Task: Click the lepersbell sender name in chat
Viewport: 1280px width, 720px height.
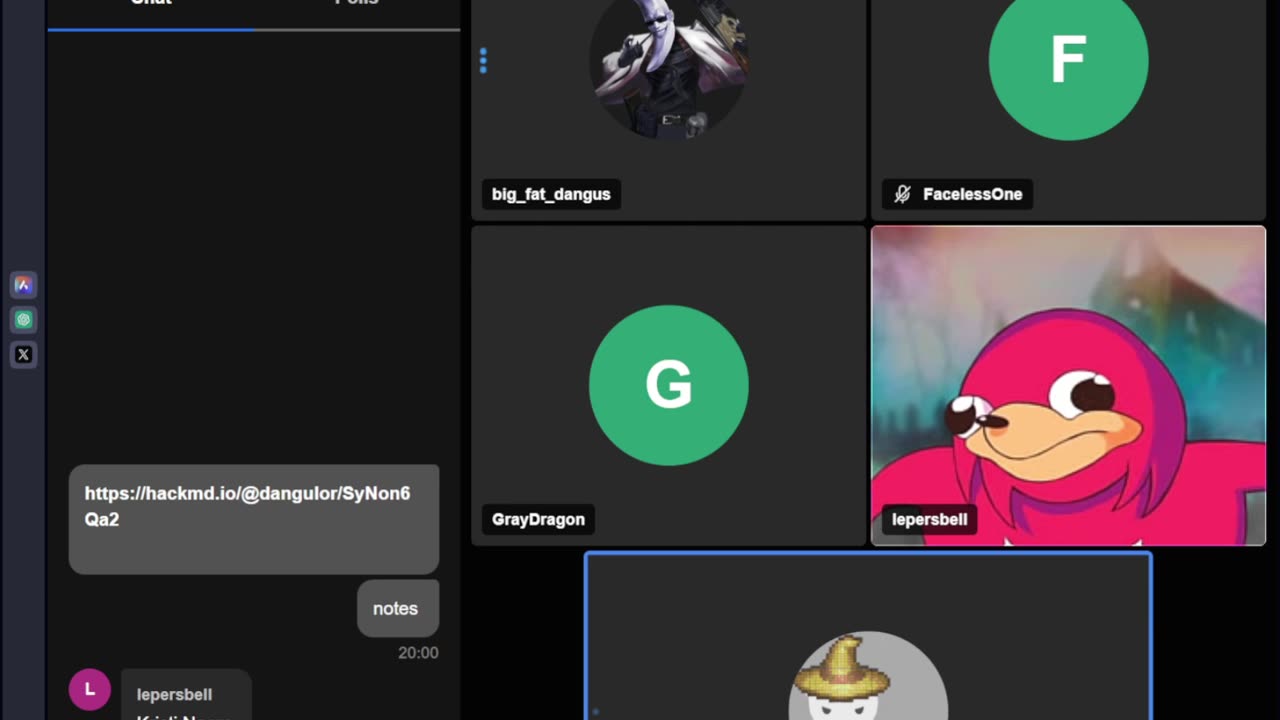Action: [174, 694]
